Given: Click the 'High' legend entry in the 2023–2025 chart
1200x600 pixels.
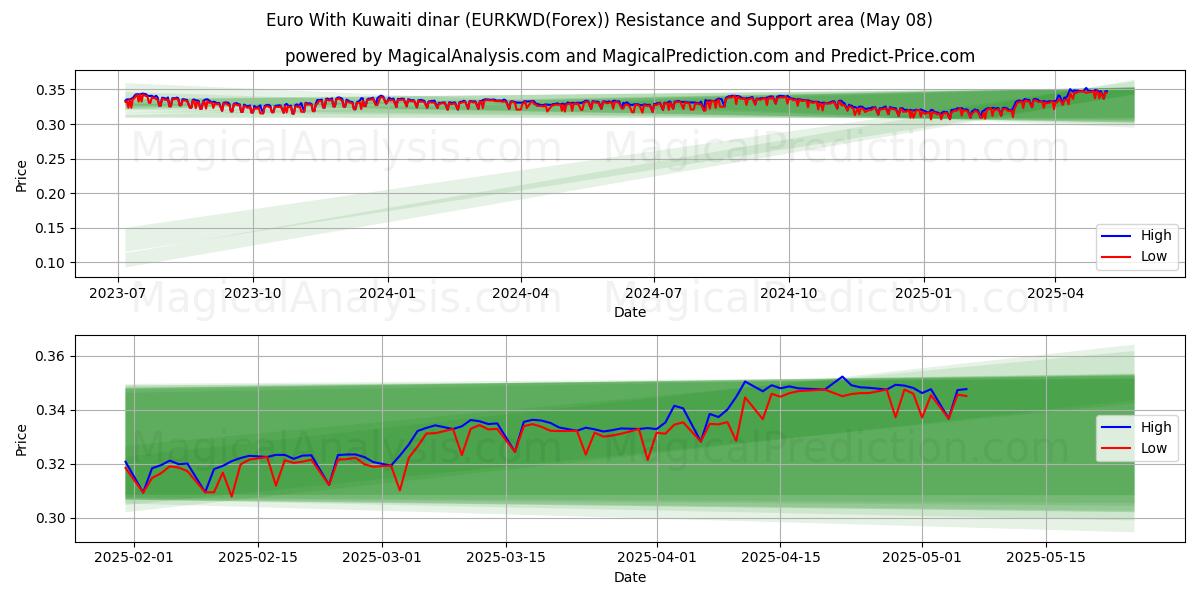Looking at the screenshot, I should (x=1154, y=236).
